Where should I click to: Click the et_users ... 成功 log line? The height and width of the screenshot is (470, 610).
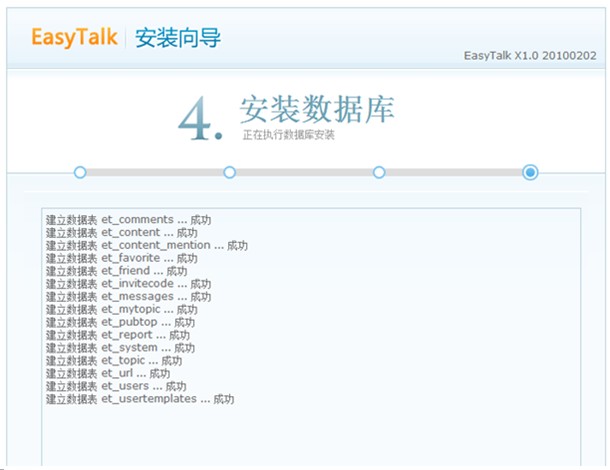[116, 387]
